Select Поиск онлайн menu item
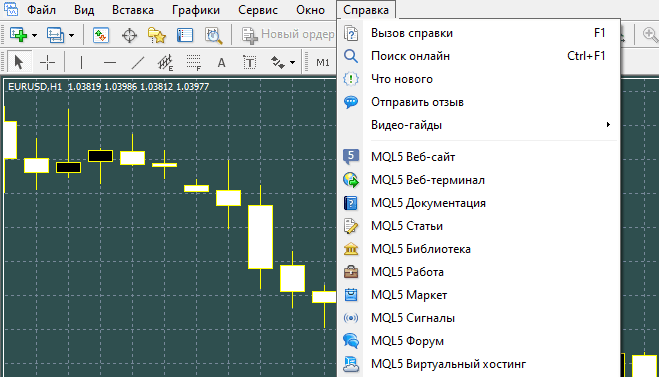The height and width of the screenshot is (377, 659). (x=479, y=56)
